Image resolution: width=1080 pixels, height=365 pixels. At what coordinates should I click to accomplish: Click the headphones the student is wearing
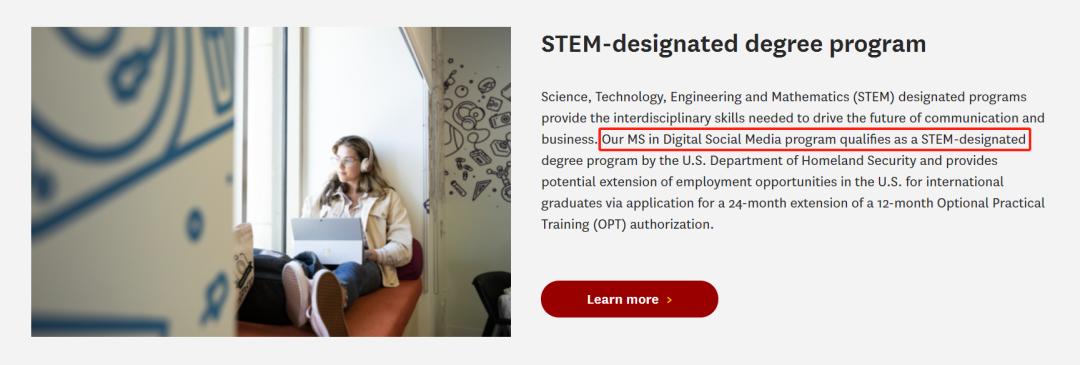coord(366,156)
